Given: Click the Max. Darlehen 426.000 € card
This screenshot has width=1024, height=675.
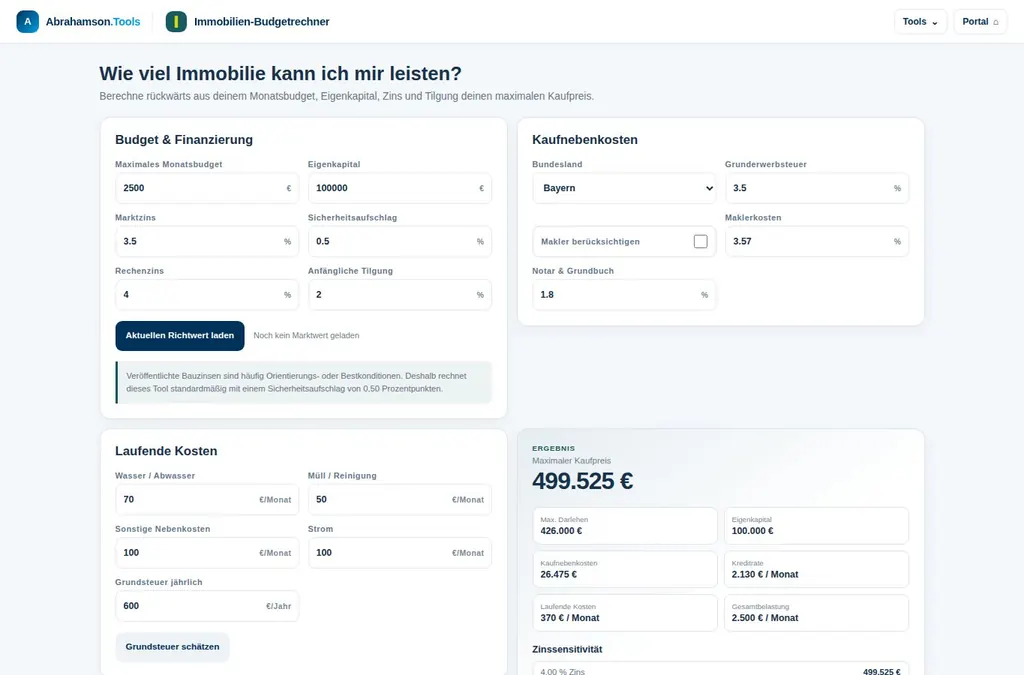Looking at the screenshot, I should click(625, 526).
